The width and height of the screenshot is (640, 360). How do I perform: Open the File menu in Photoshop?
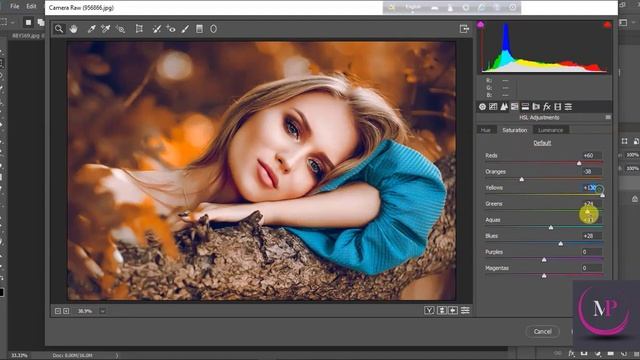pyautogui.click(x=15, y=7)
